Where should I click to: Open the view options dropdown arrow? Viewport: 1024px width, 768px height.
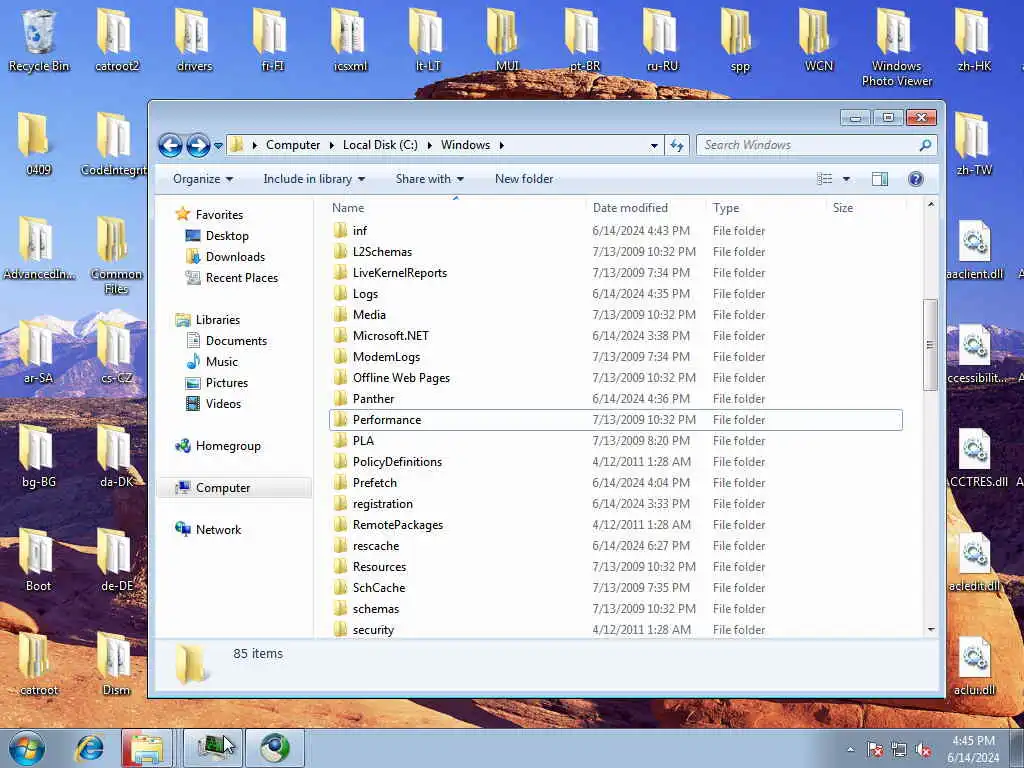click(x=846, y=179)
